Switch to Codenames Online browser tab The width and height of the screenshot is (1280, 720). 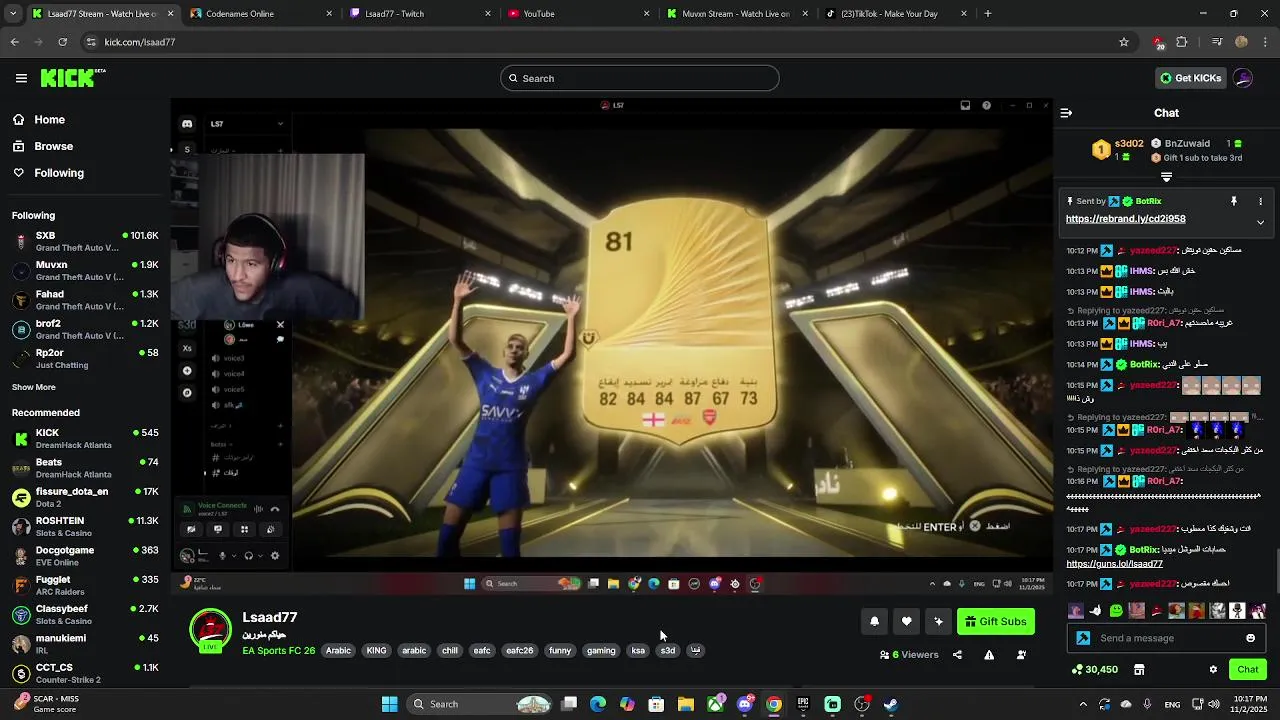260,14
